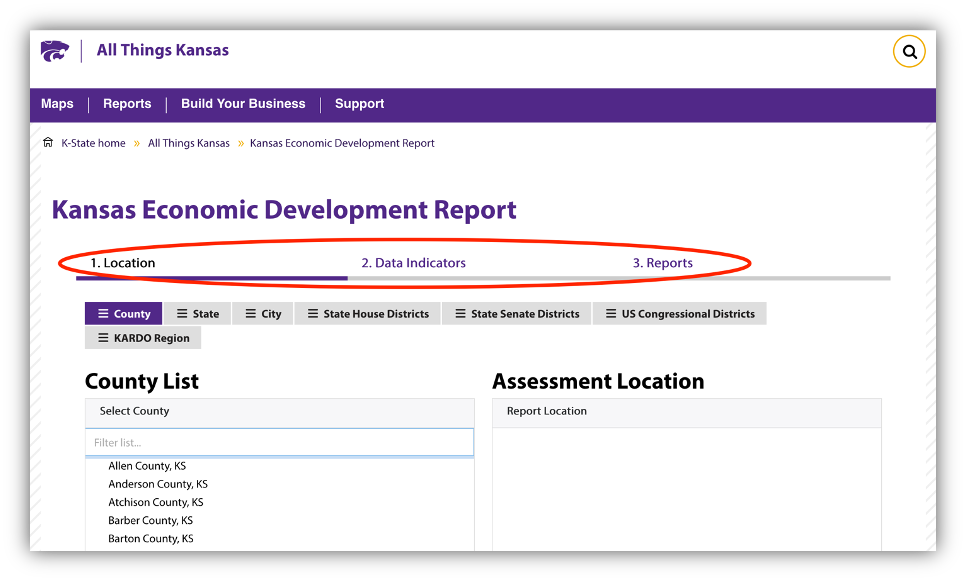This screenshot has width=966, height=582.
Task: Select Barber County, KS from list
Action: [x=151, y=520]
